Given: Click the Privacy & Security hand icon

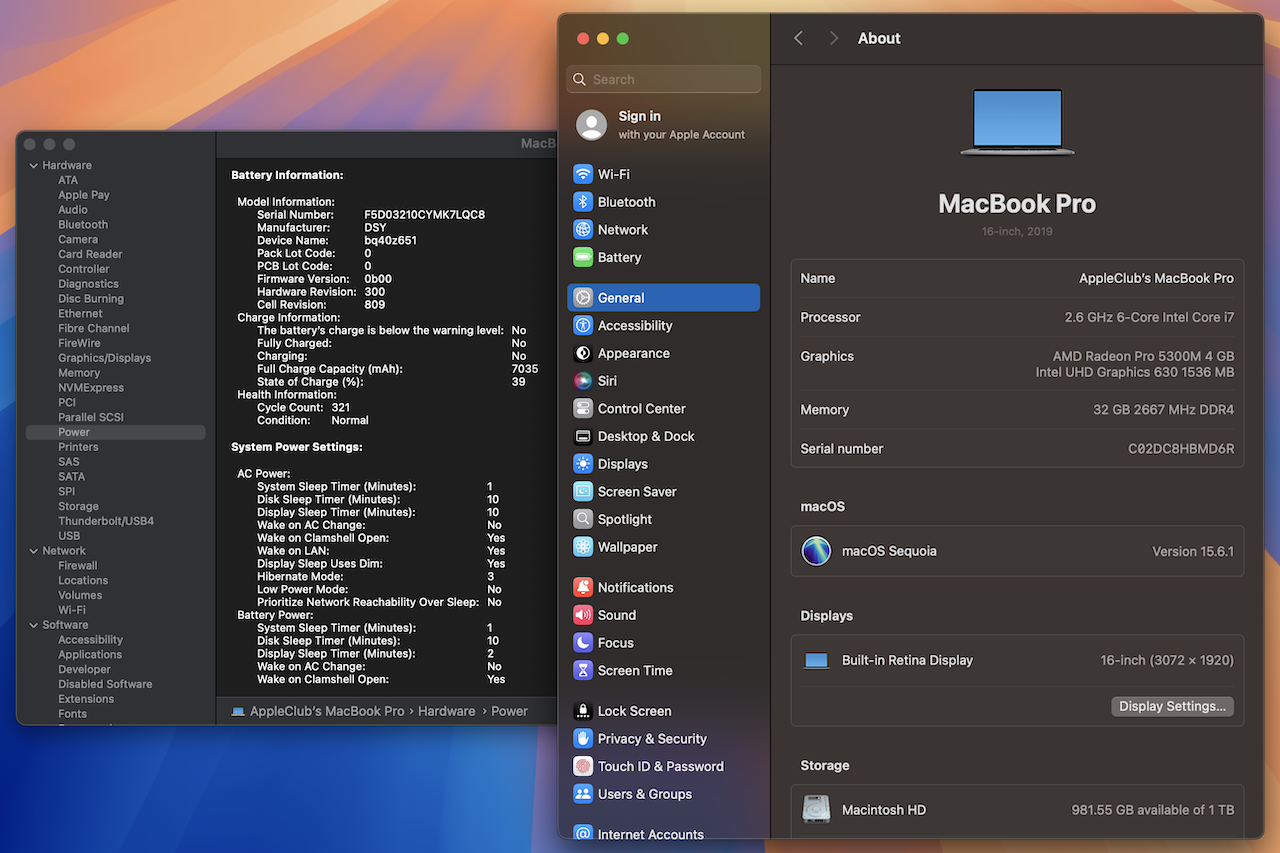Looking at the screenshot, I should [x=583, y=739].
